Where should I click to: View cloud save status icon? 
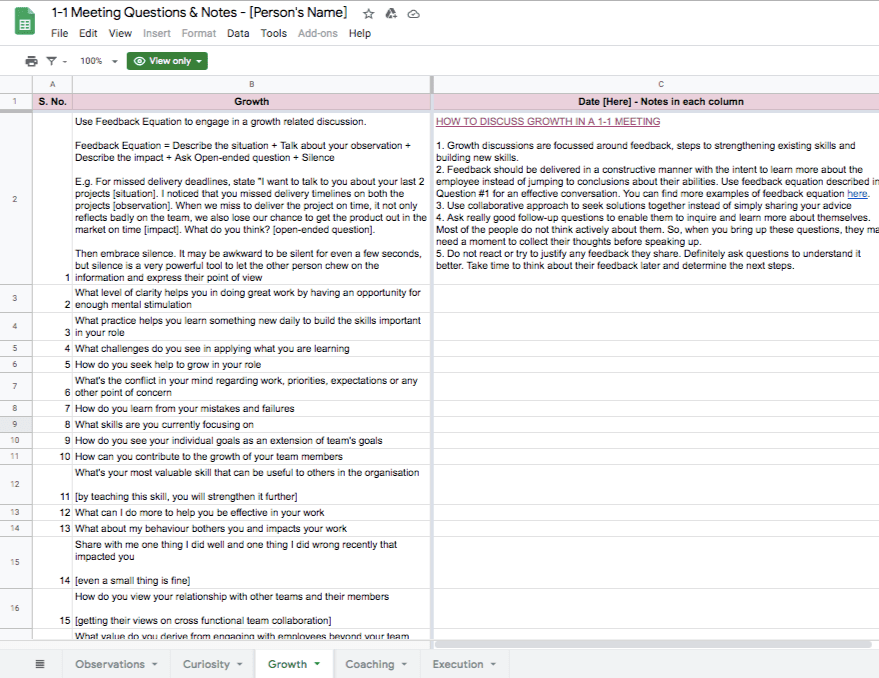[x=414, y=14]
